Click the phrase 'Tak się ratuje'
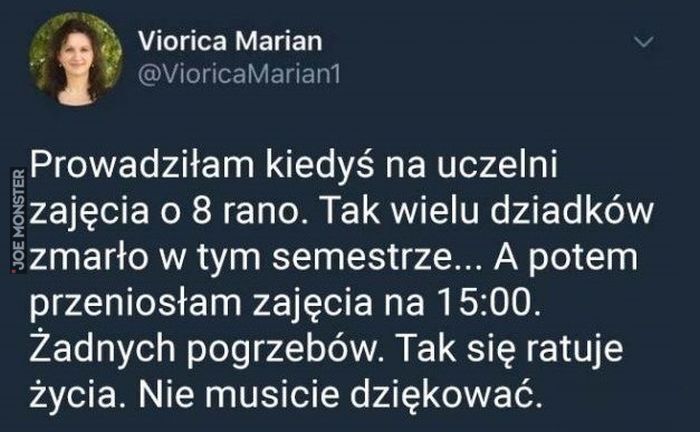 [511, 350]
